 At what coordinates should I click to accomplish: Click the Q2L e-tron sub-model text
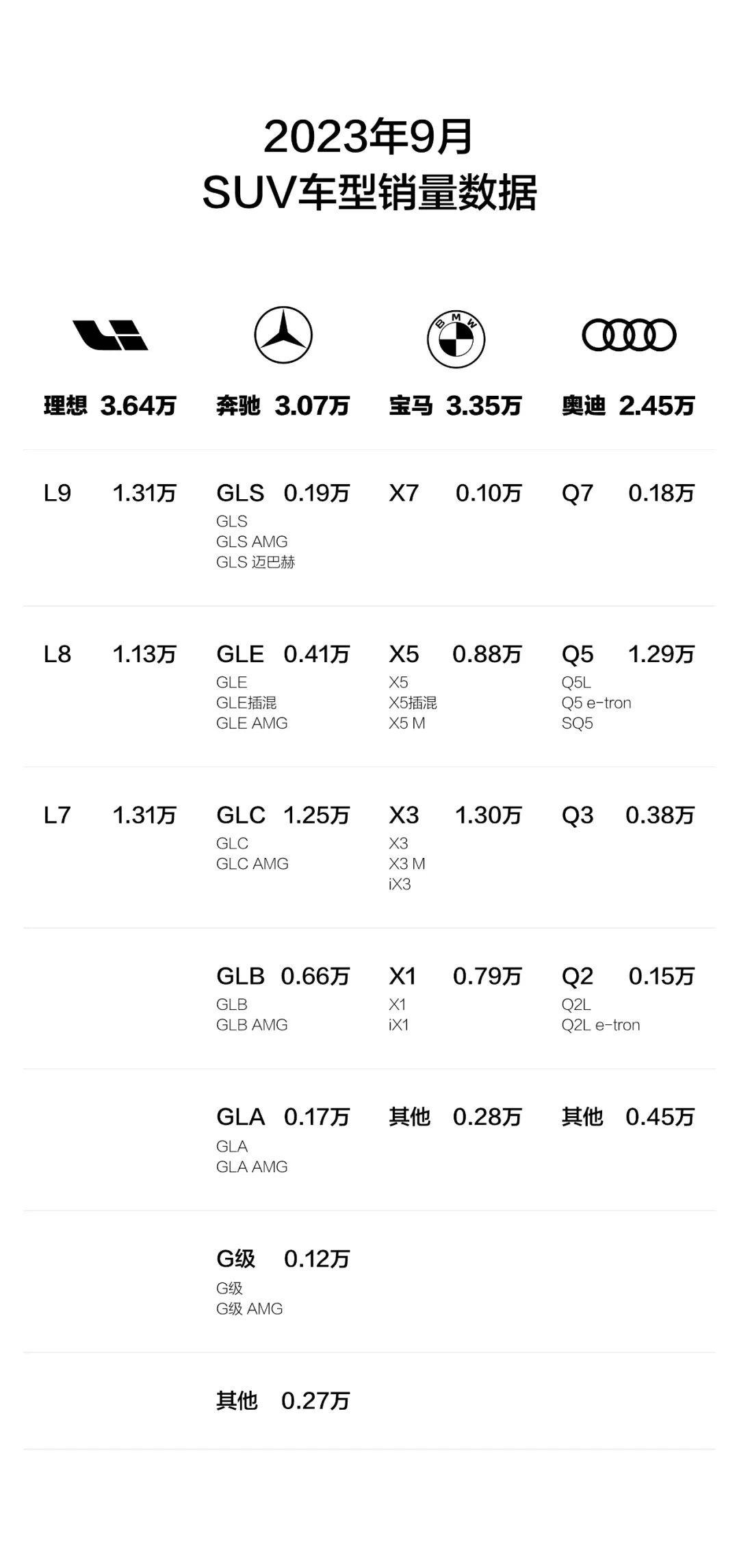[x=601, y=1025]
